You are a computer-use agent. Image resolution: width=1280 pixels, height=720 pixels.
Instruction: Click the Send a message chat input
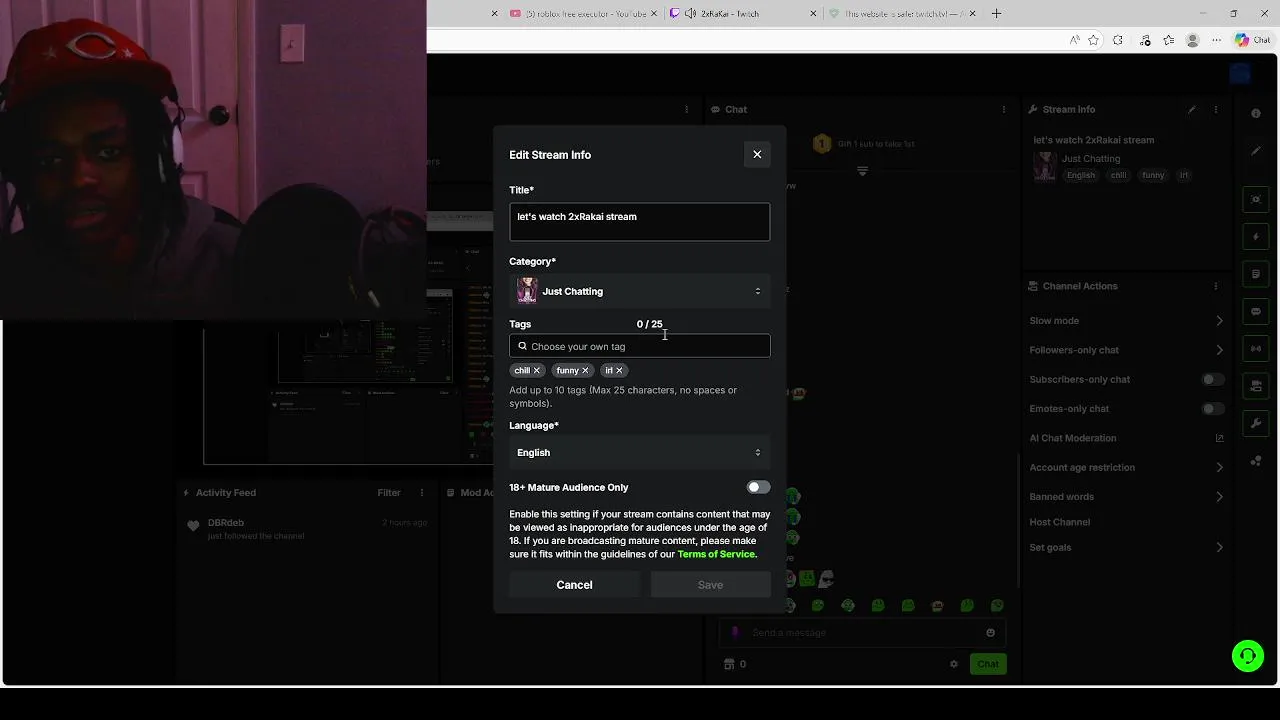click(x=860, y=632)
